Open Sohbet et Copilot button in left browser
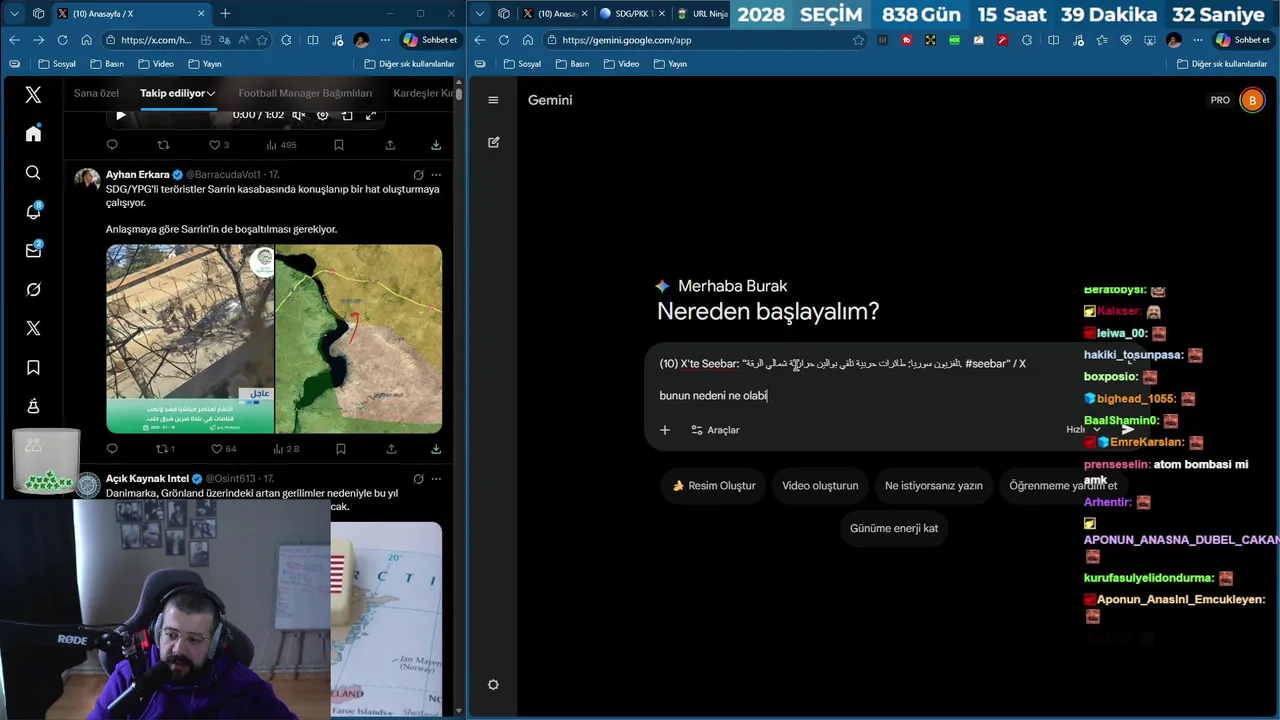1280x720 pixels. 430,40
